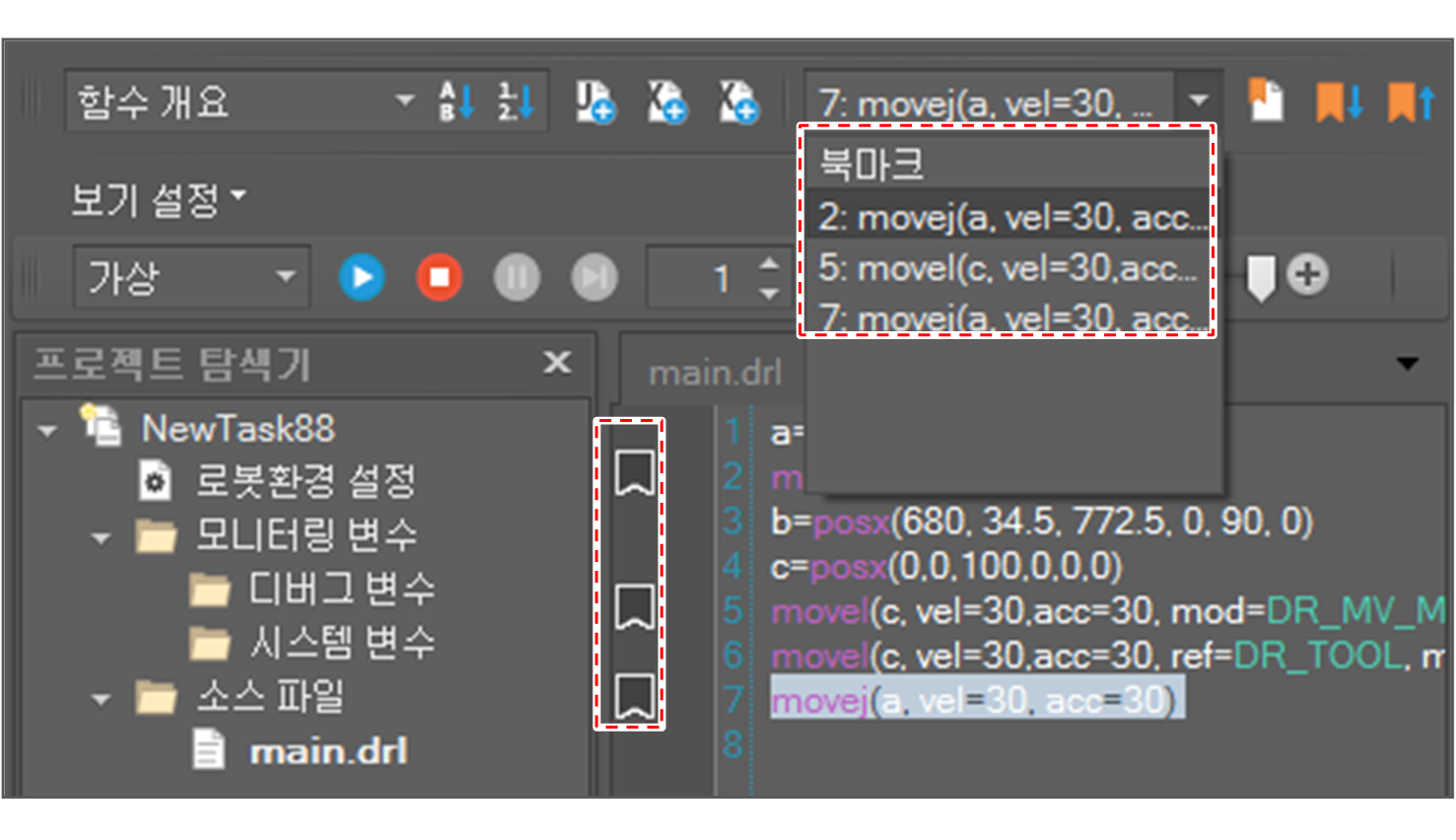Image resolution: width=1456 pixels, height=840 pixels.
Task: Jump to next bookmark with down arrow
Action: 1339,102
